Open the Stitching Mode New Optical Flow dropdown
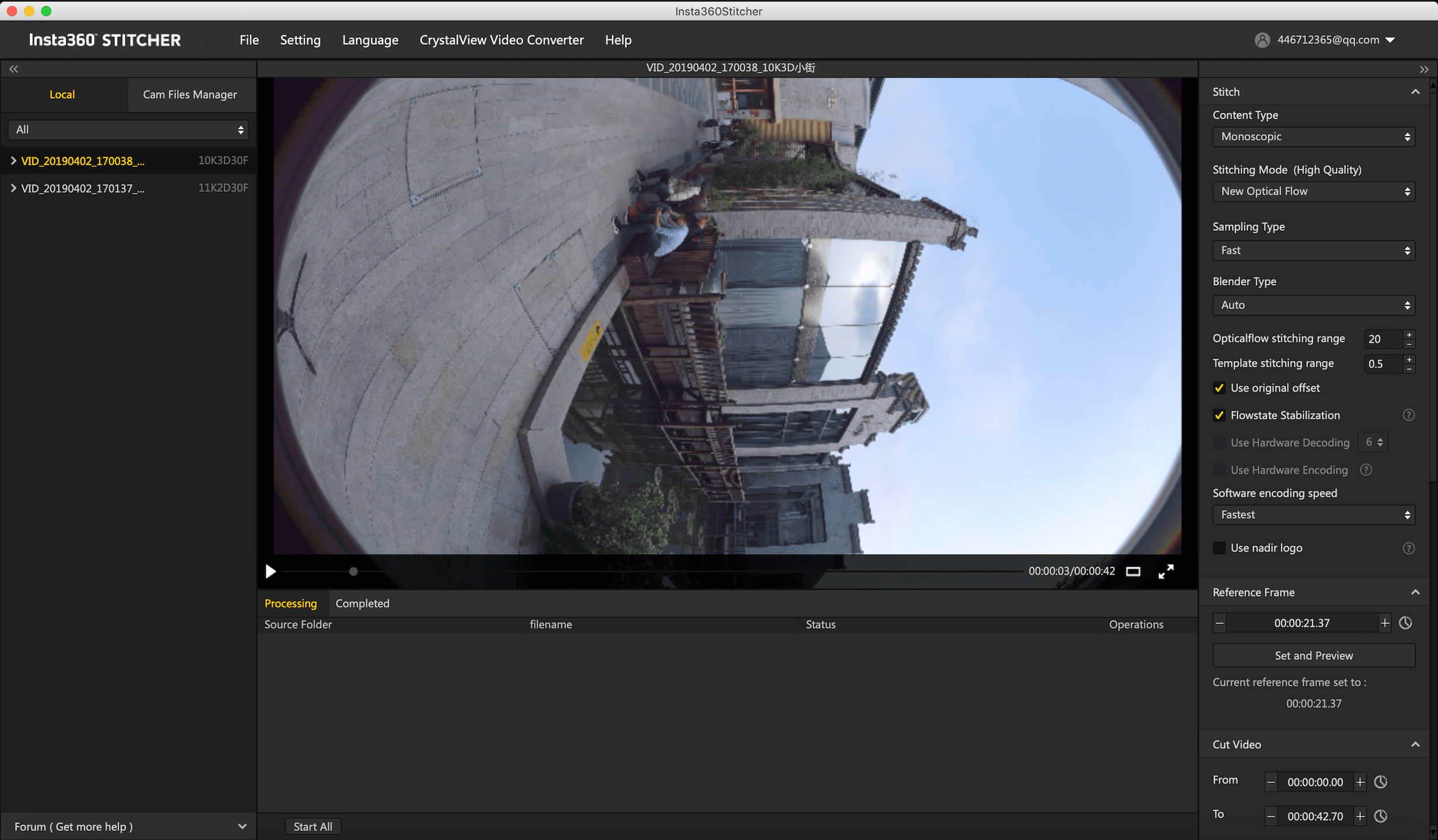Viewport: 1438px width, 840px height. [1313, 191]
